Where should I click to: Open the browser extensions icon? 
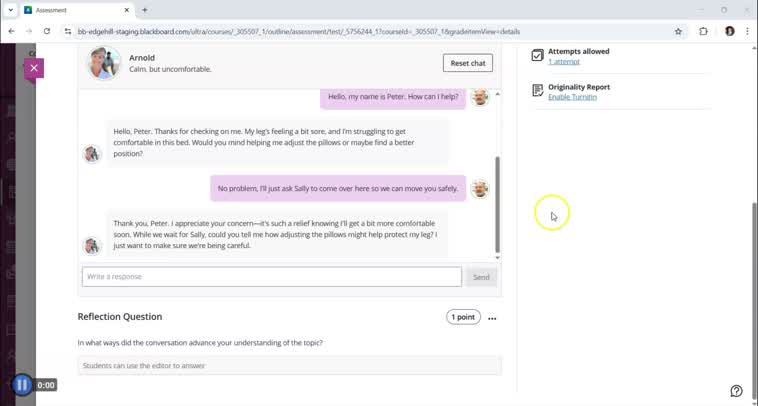703,31
